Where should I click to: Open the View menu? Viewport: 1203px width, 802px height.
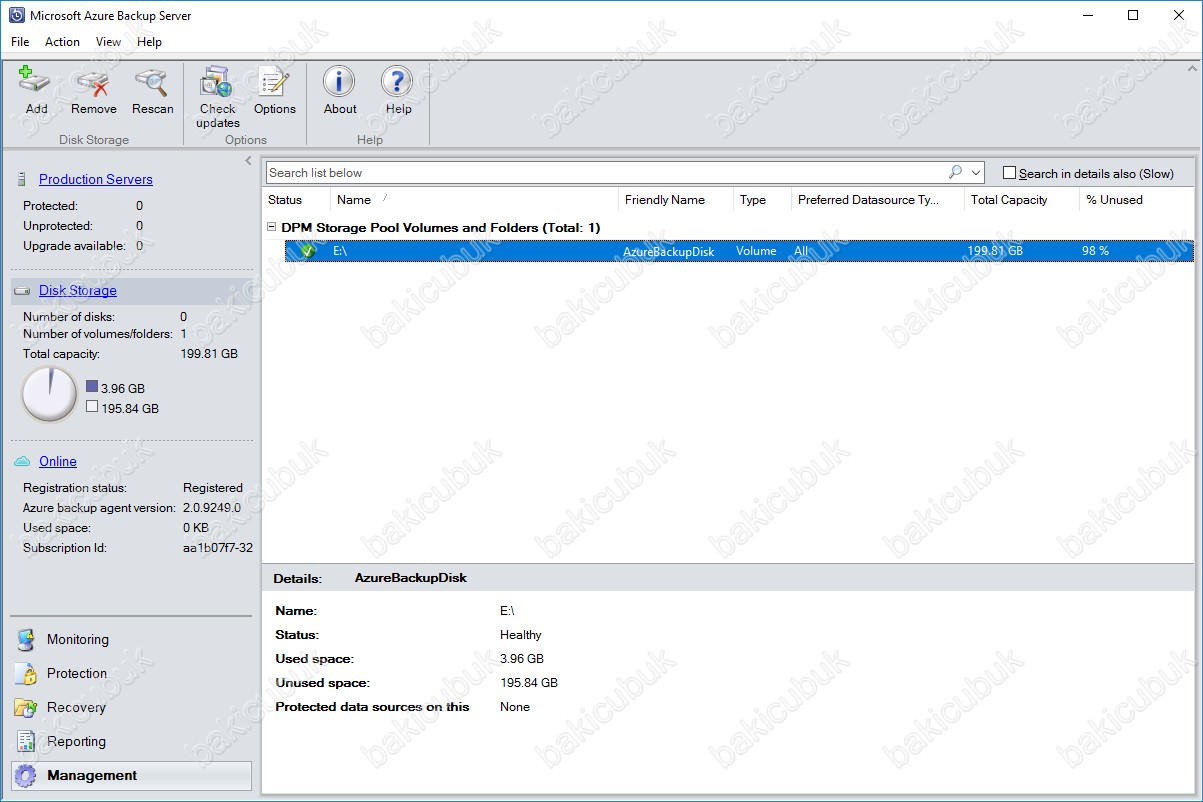pos(108,42)
